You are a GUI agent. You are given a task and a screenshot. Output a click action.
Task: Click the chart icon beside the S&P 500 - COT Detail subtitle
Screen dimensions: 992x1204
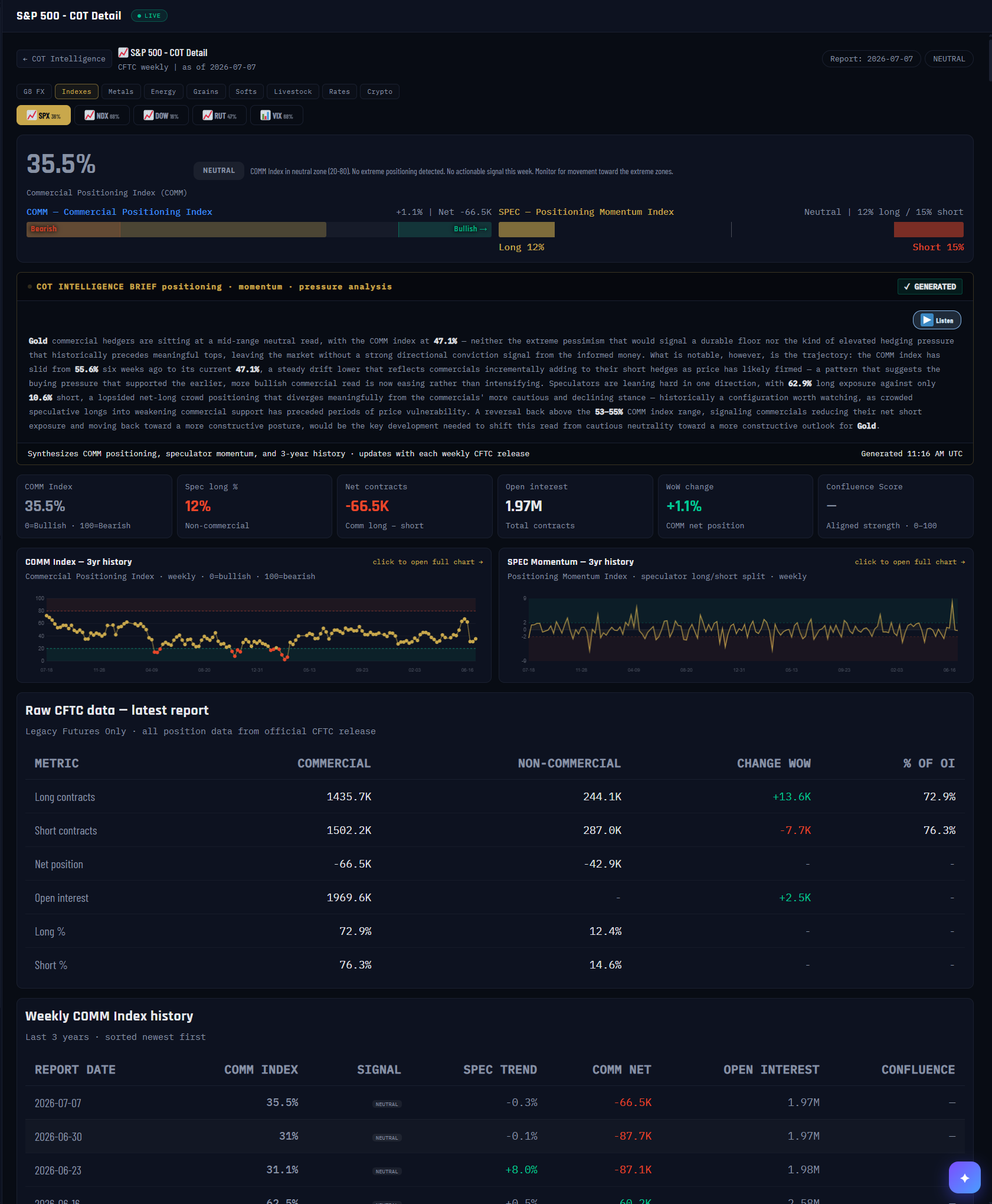[123, 53]
